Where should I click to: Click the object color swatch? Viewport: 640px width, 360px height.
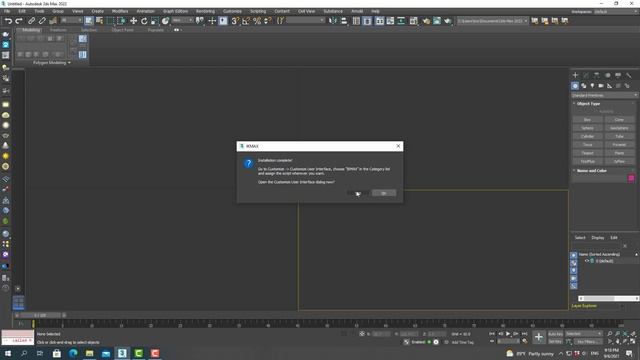631,178
